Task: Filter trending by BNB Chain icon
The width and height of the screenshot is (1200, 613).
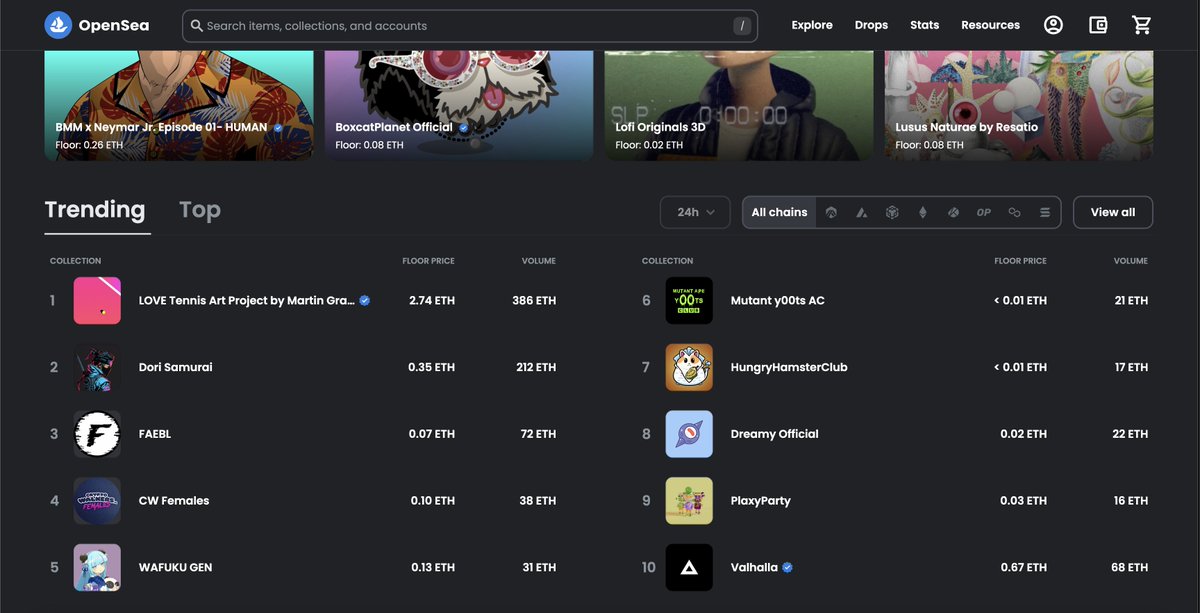Action: tap(892, 212)
